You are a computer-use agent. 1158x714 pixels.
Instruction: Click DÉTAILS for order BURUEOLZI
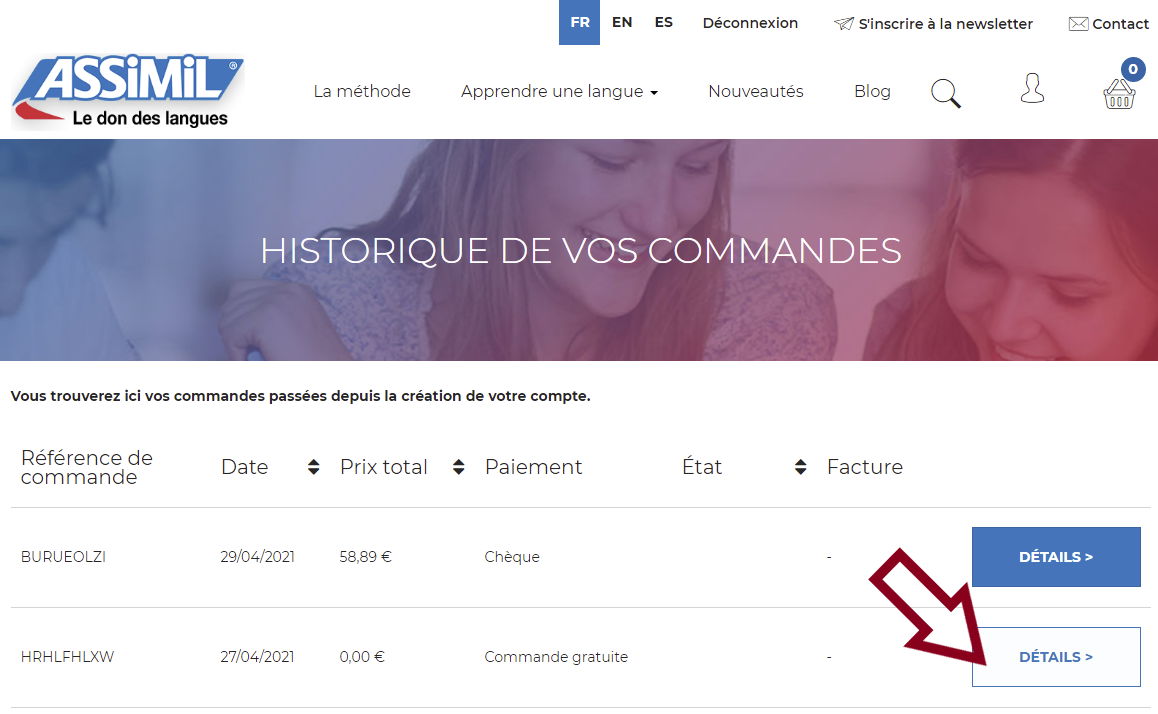(1056, 556)
